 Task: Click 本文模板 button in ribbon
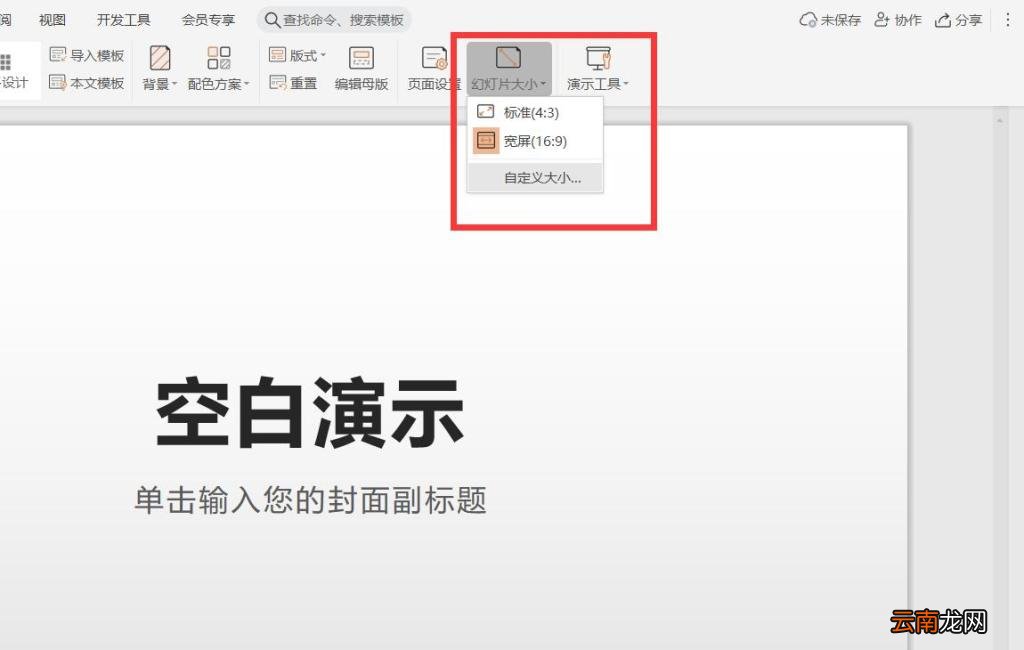click(87, 83)
